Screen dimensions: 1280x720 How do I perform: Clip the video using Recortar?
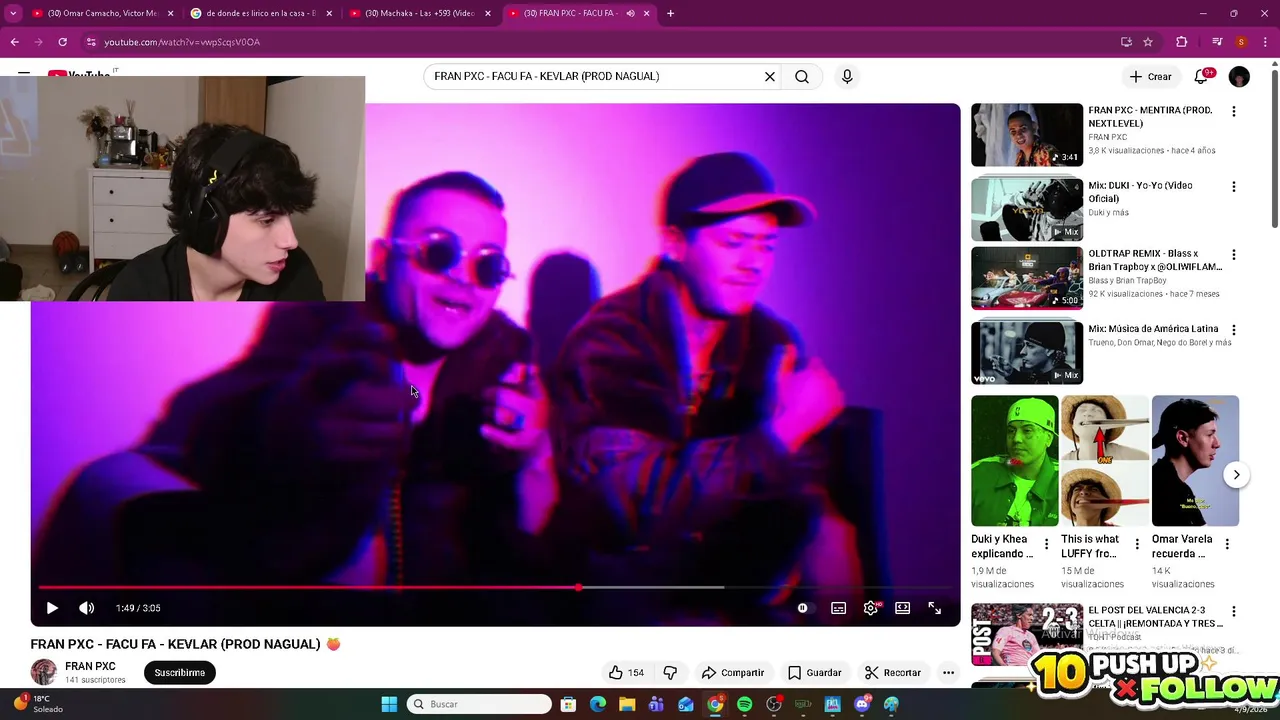[x=893, y=673]
